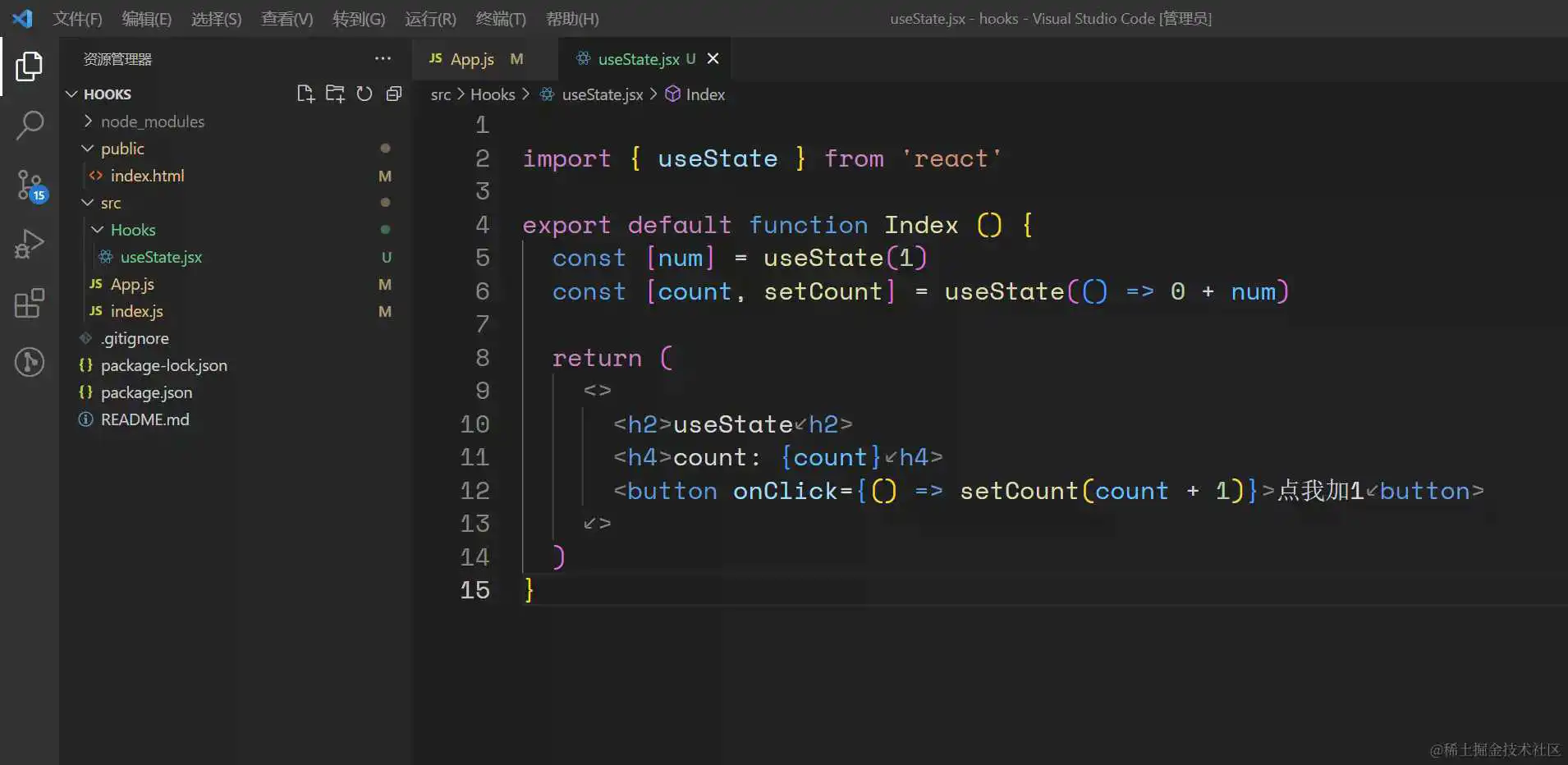This screenshot has width=1568, height=765.
Task: Click Index in the breadcrumb path
Action: pos(705,94)
